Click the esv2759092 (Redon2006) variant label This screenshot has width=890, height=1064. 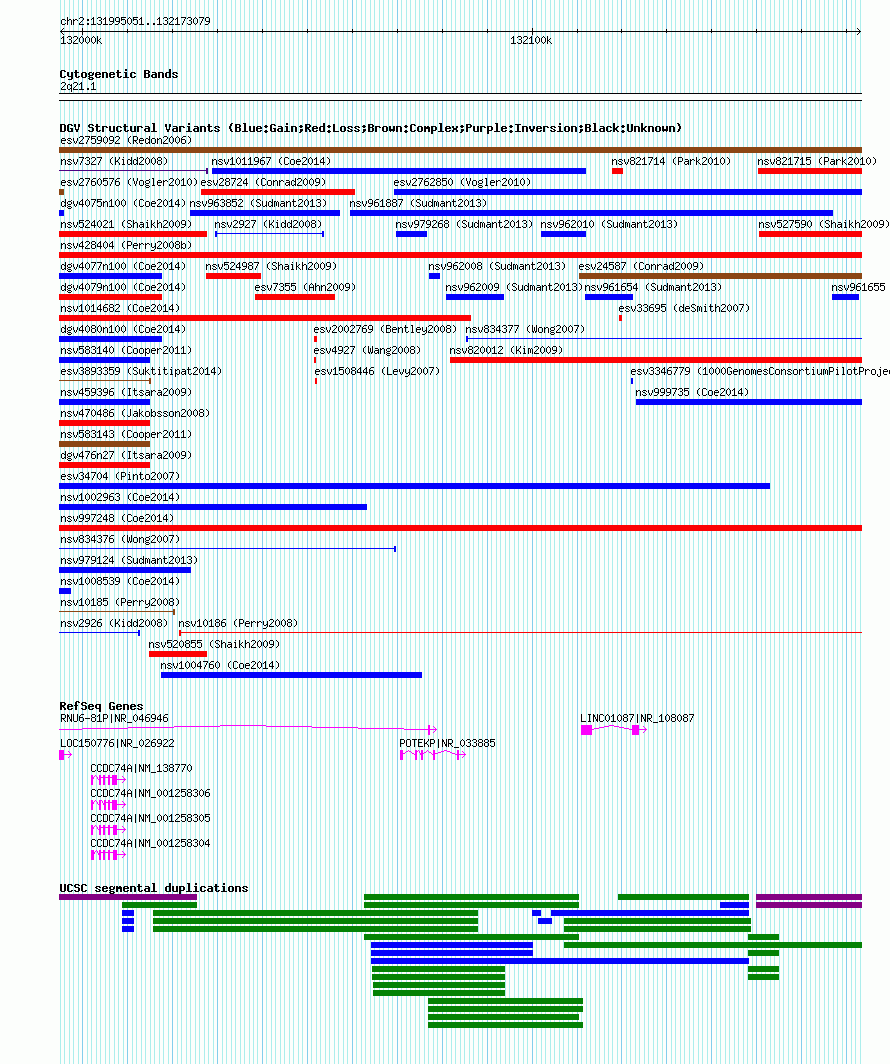(x=126, y=140)
